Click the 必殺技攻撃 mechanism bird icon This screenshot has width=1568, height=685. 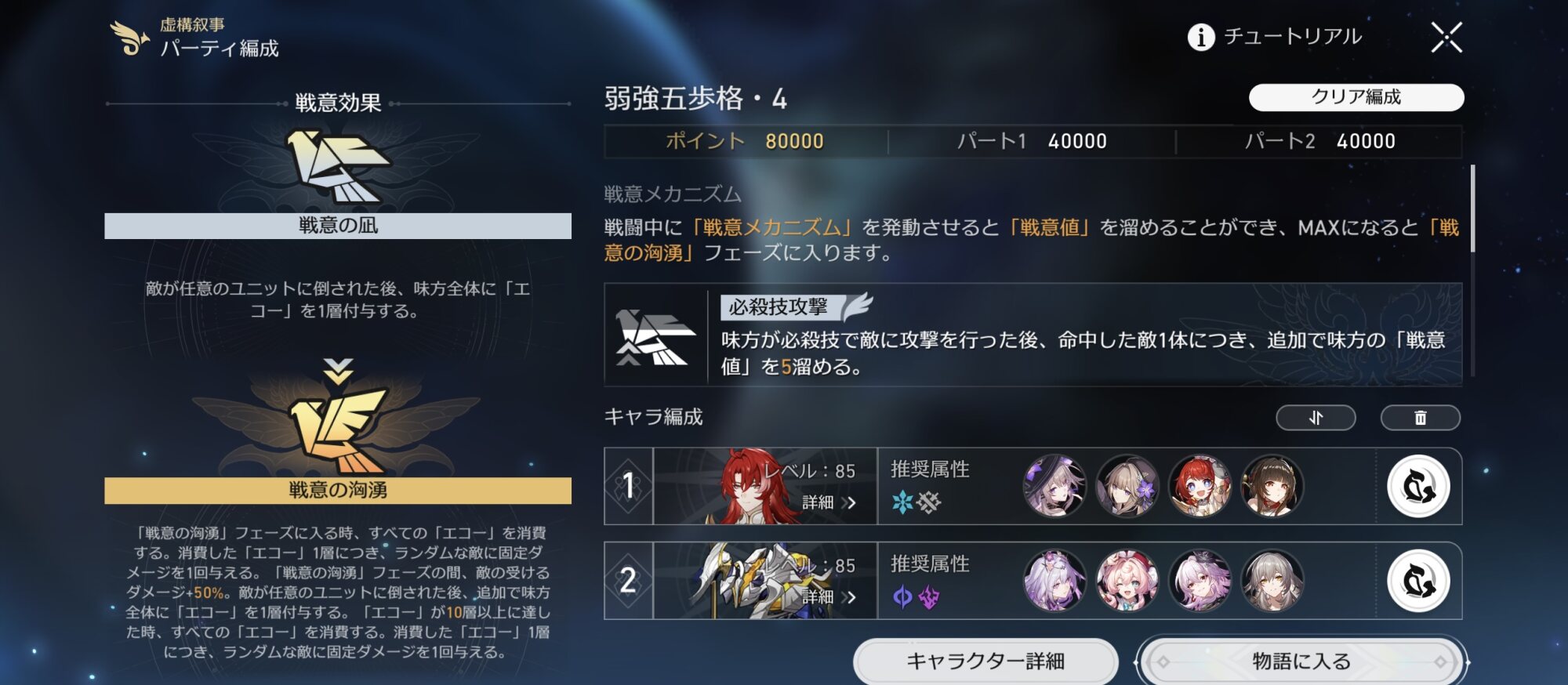click(655, 337)
